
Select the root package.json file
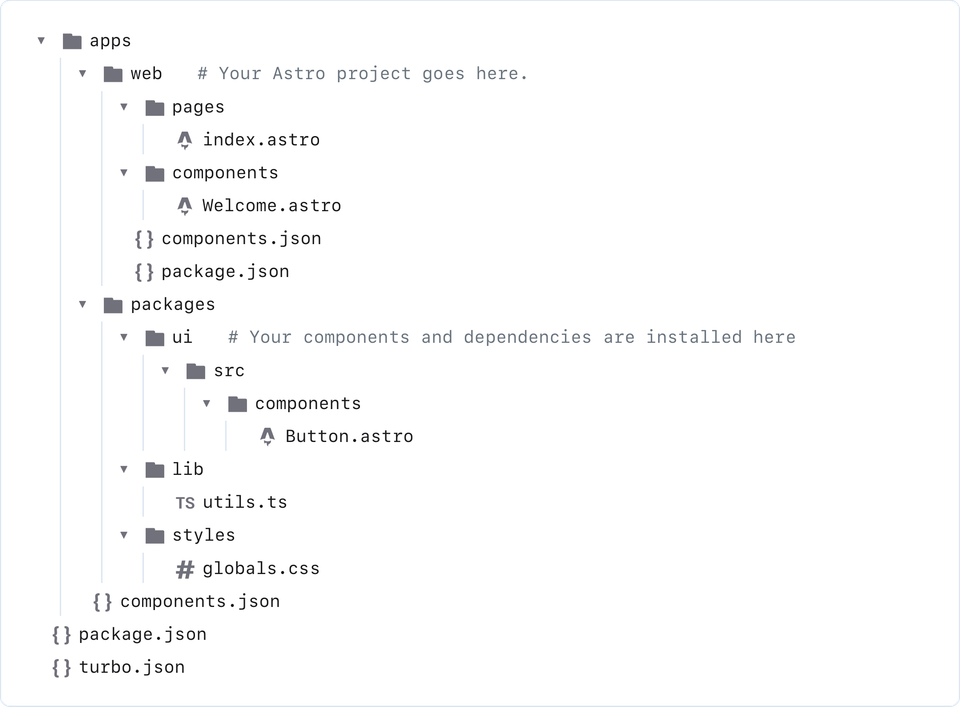coord(142,635)
